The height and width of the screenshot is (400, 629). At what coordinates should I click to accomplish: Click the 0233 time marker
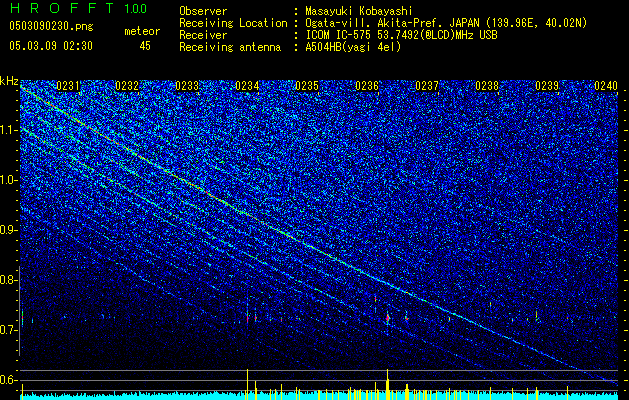tap(187, 86)
